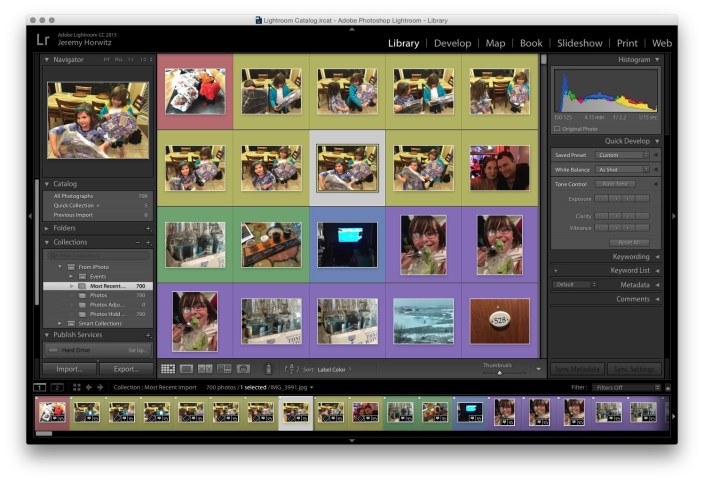
Task: Click the Export button
Action: pyautogui.click(x=126, y=369)
